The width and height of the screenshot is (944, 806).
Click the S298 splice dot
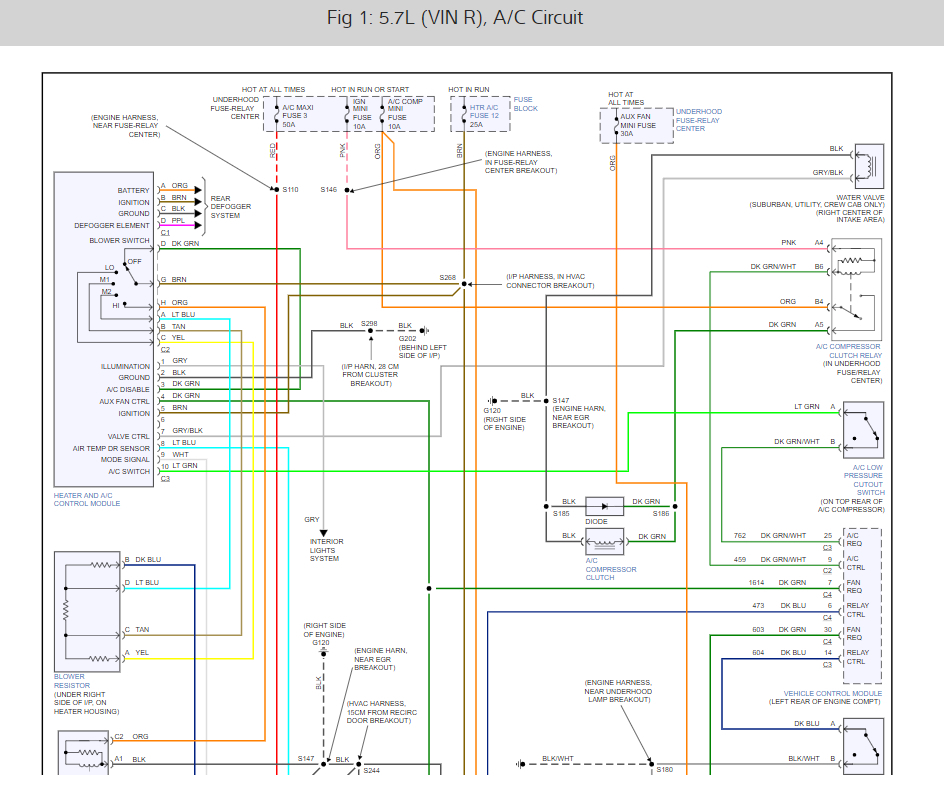370,330
